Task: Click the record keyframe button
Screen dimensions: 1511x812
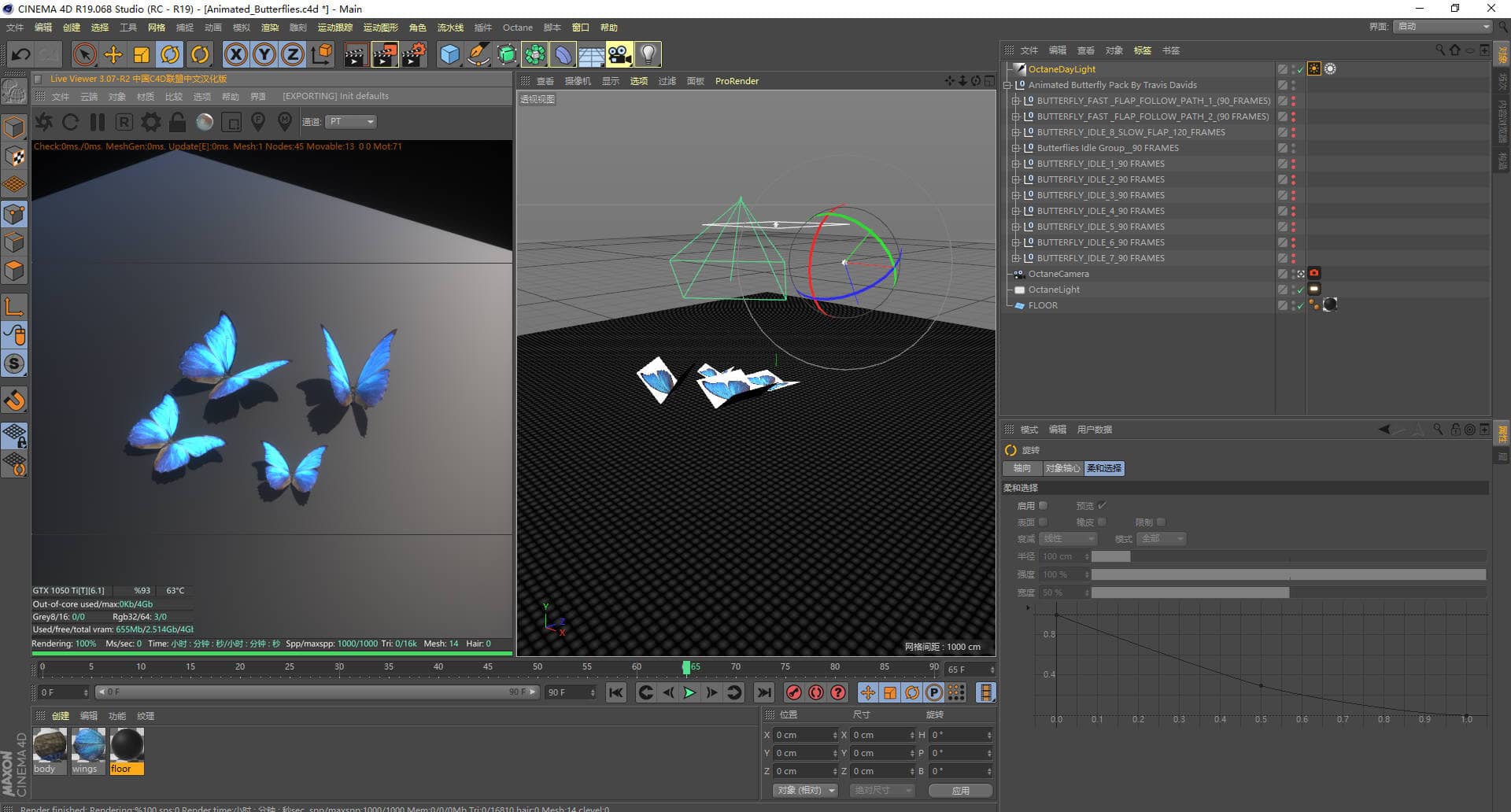Action: pyautogui.click(x=794, y=692)
